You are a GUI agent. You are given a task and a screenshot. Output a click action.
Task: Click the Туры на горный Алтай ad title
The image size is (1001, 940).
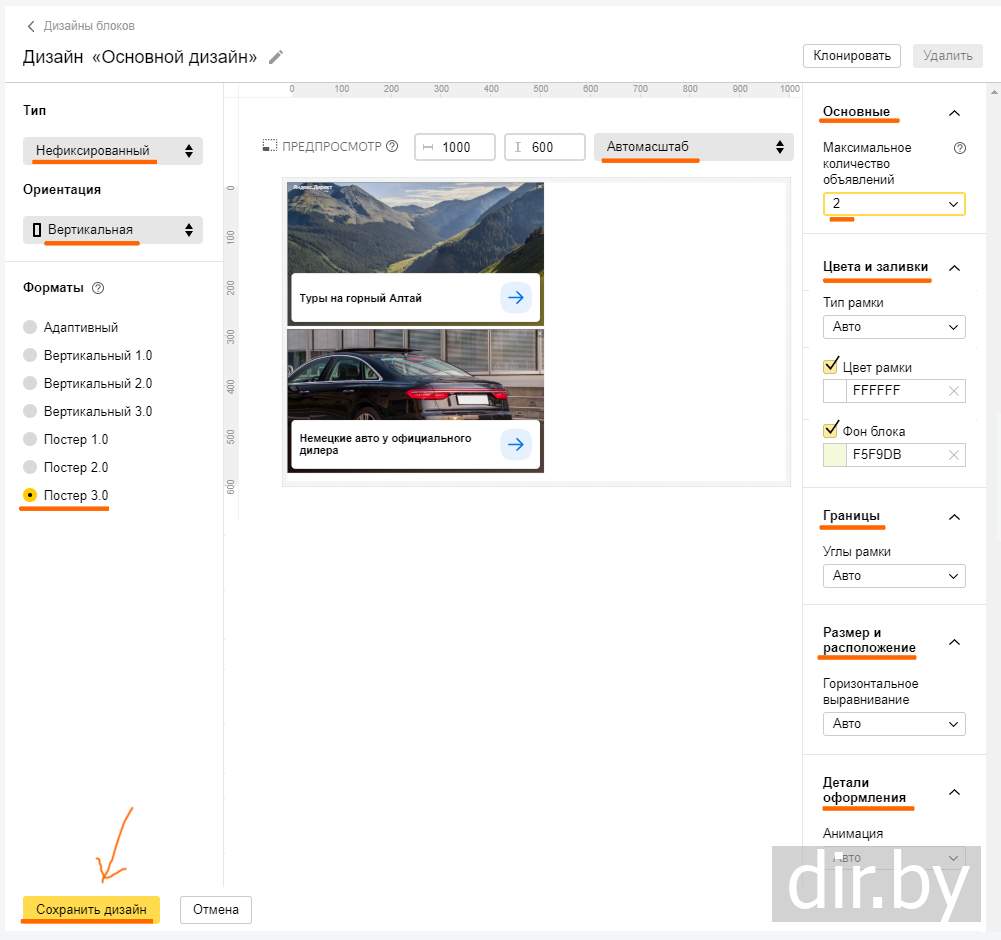[x=361, y=298]
